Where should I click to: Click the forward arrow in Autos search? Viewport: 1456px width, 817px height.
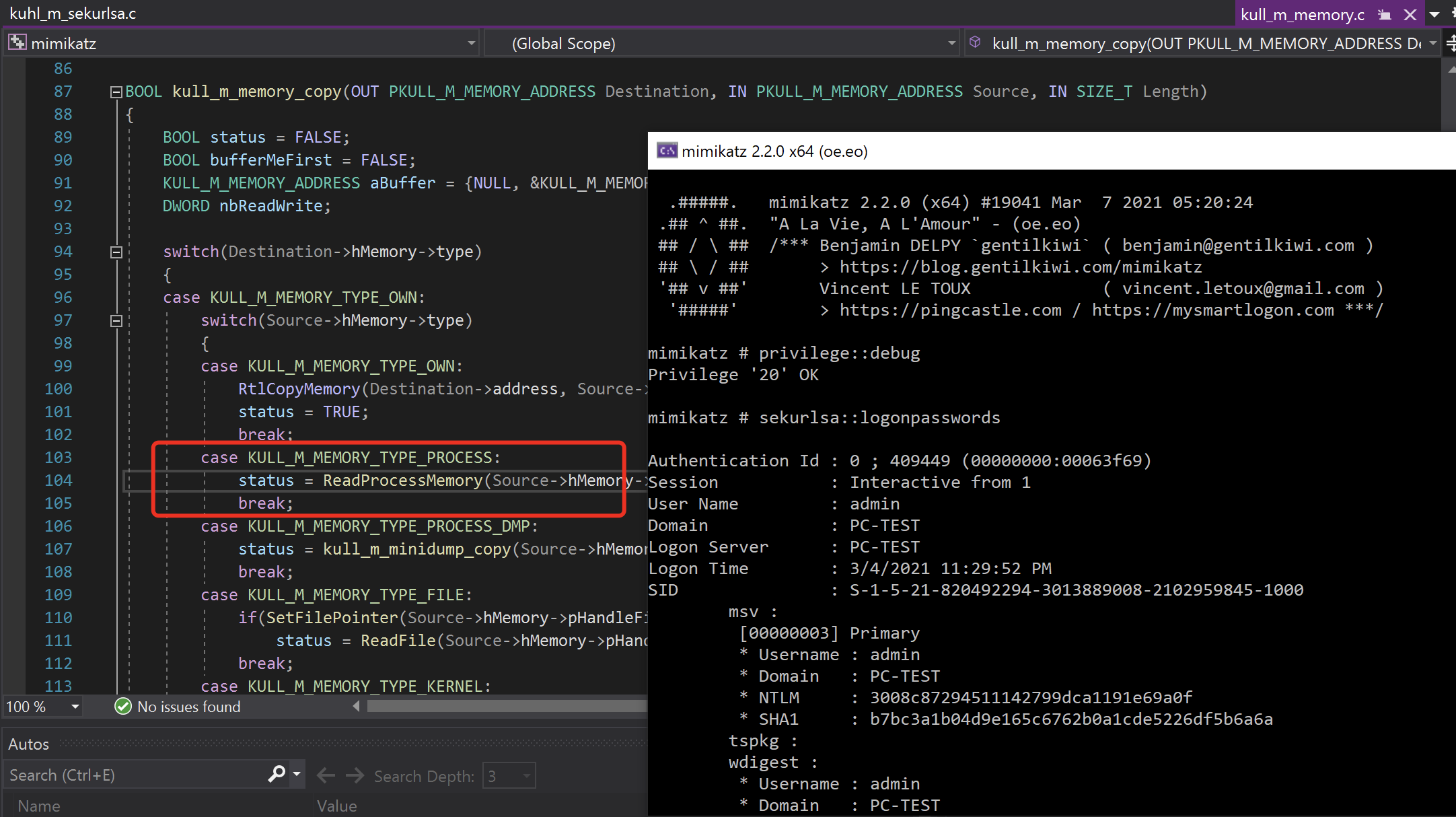355,776
